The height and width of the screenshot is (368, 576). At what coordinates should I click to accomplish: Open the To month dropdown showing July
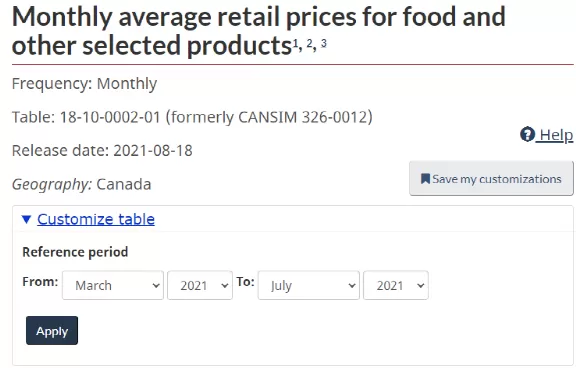309,285
